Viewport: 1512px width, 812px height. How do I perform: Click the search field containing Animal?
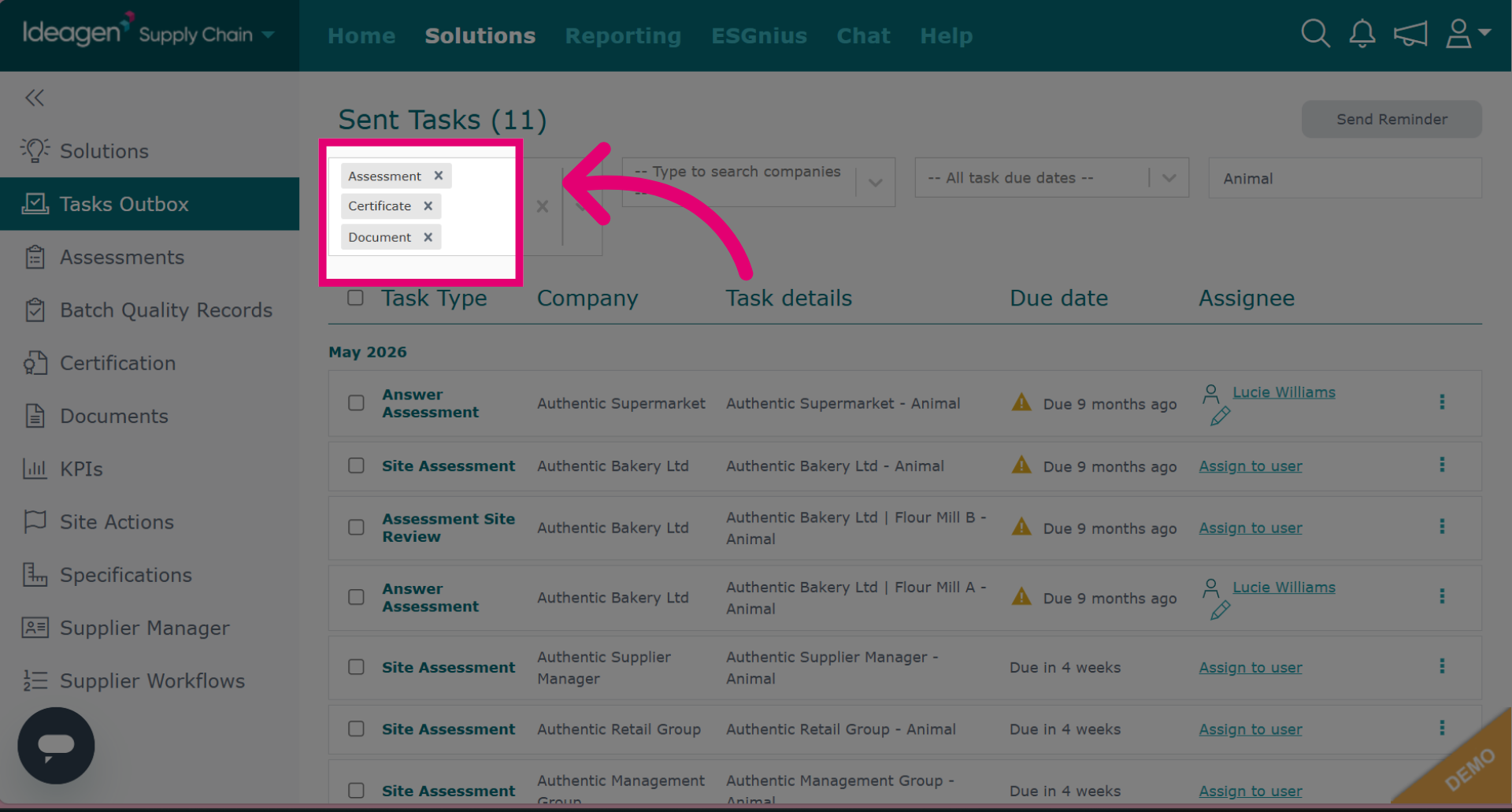click(1345, 178)
